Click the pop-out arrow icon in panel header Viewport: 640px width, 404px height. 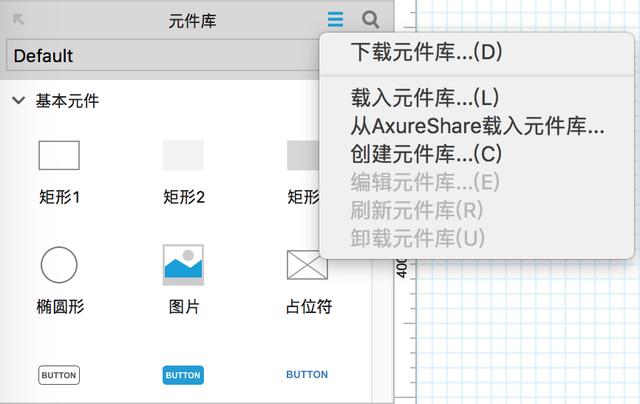pos(18,19)
